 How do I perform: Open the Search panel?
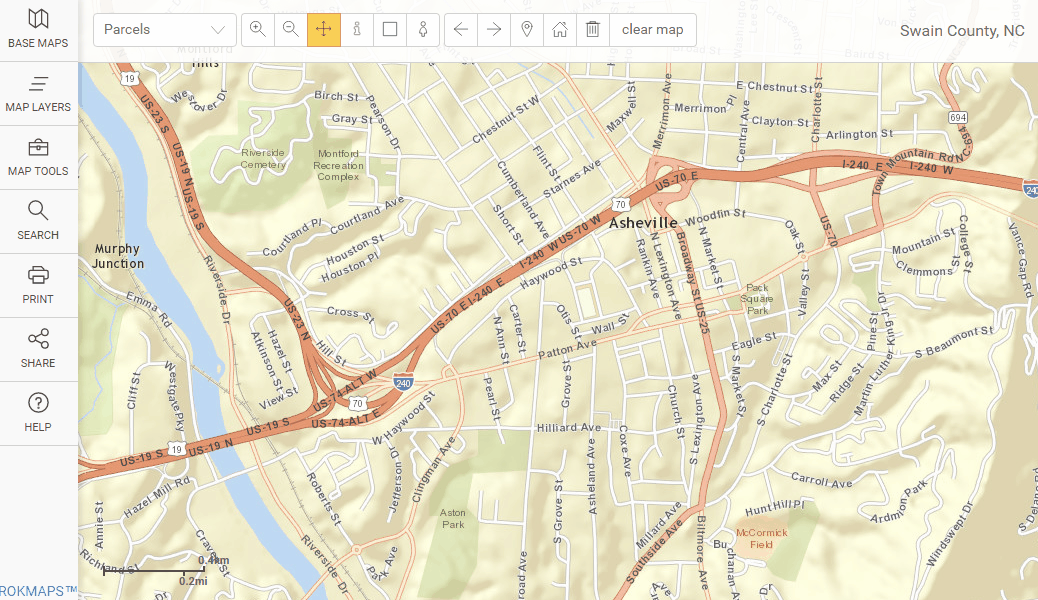point(38,222)
